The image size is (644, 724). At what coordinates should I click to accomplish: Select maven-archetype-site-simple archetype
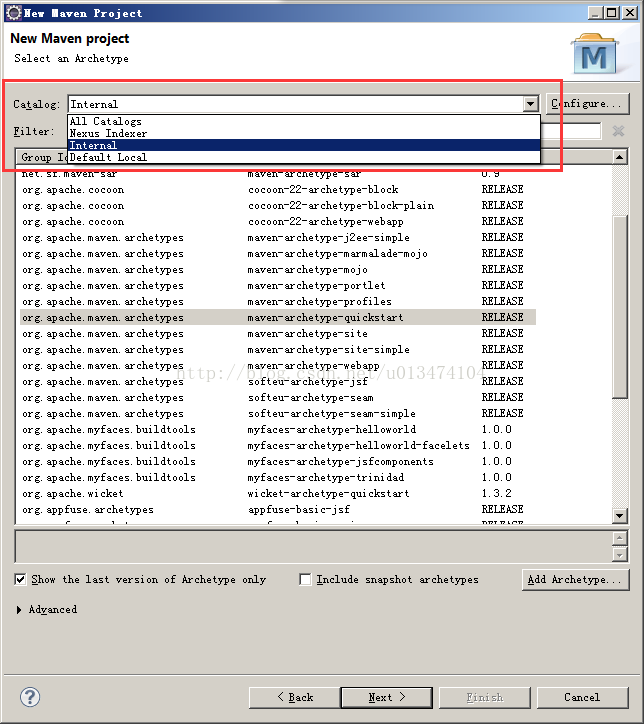point(278,350)
